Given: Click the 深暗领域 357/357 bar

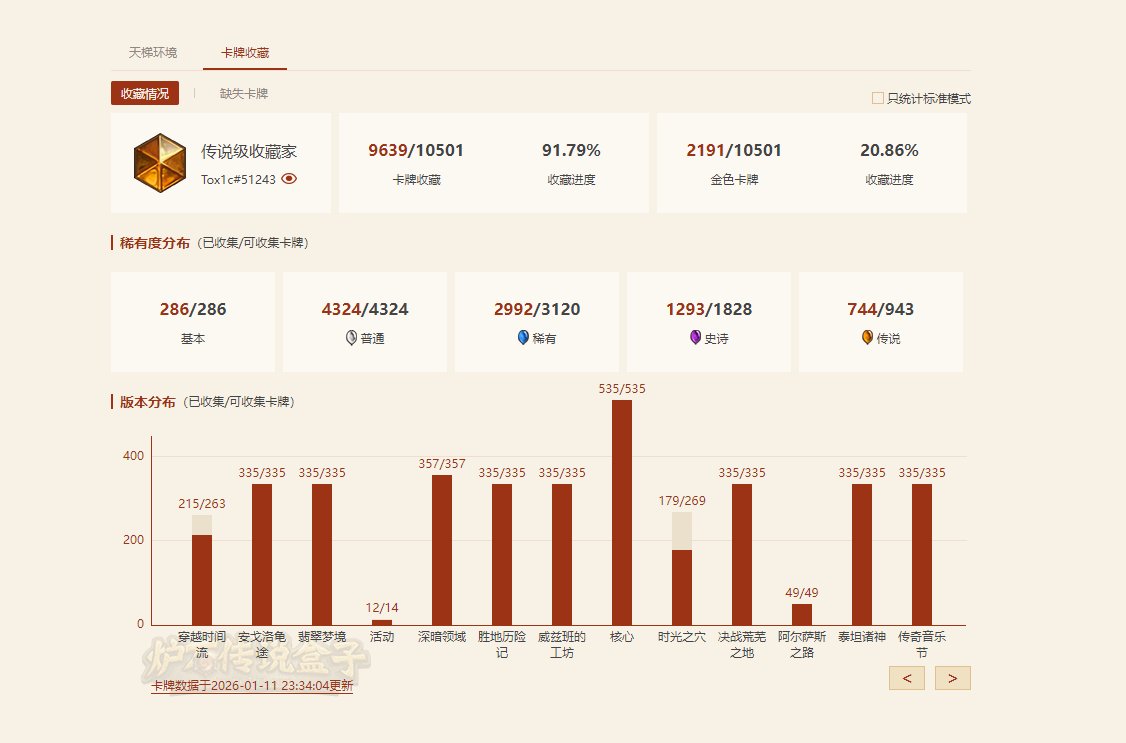Looking at the screenshot, I should [442, 549].
